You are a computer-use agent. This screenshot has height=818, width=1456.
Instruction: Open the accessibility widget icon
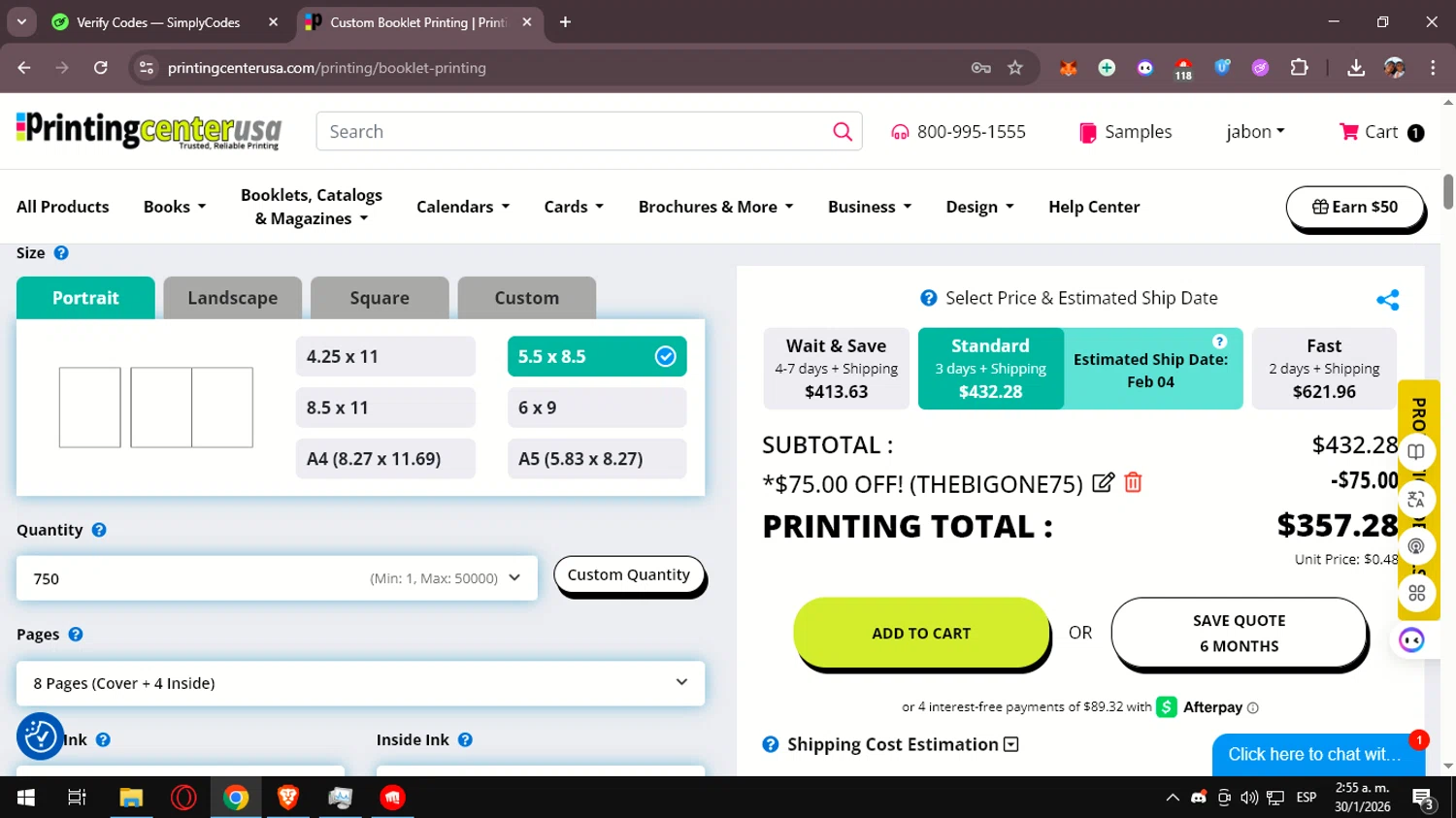click(x=40, y=736)
